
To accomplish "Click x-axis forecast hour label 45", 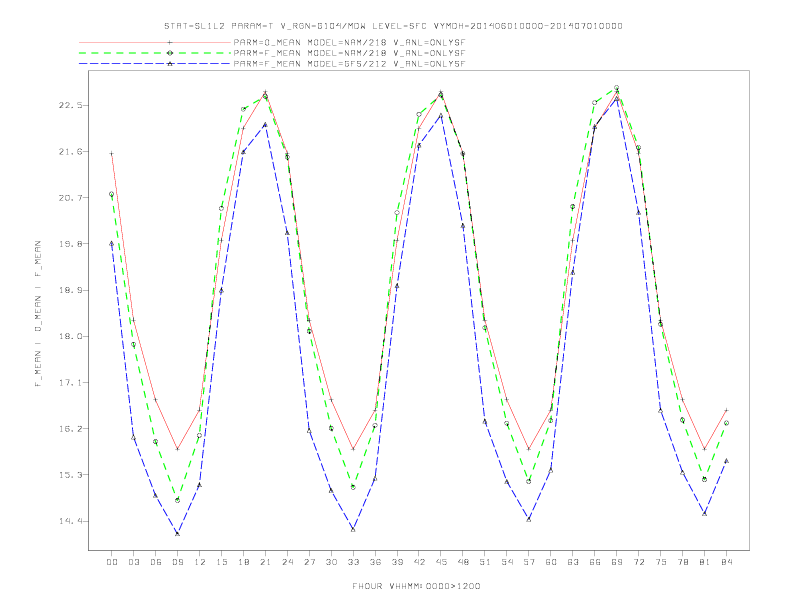I will coord(441,562).
